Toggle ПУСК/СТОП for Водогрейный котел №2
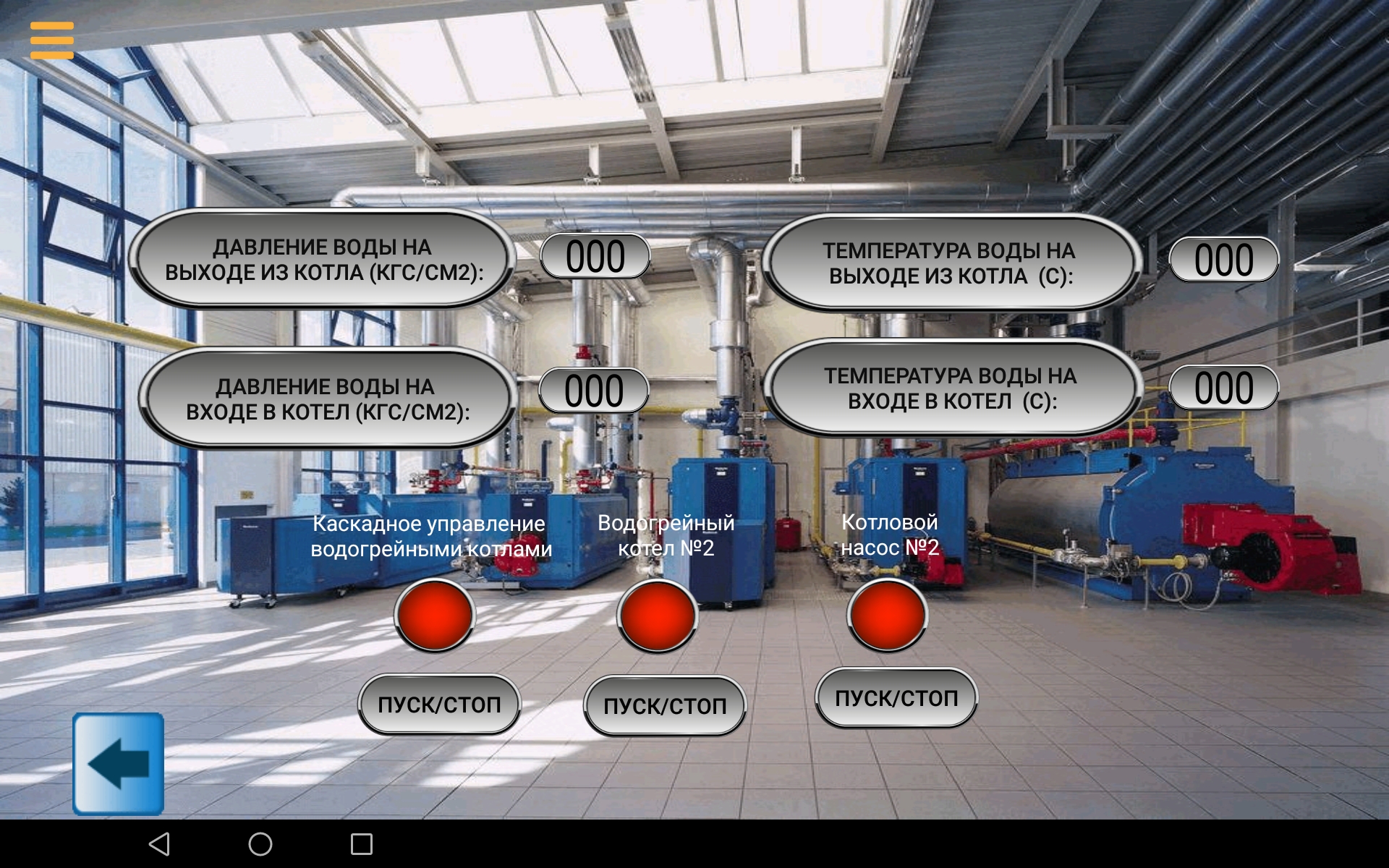 pos(665,706)
